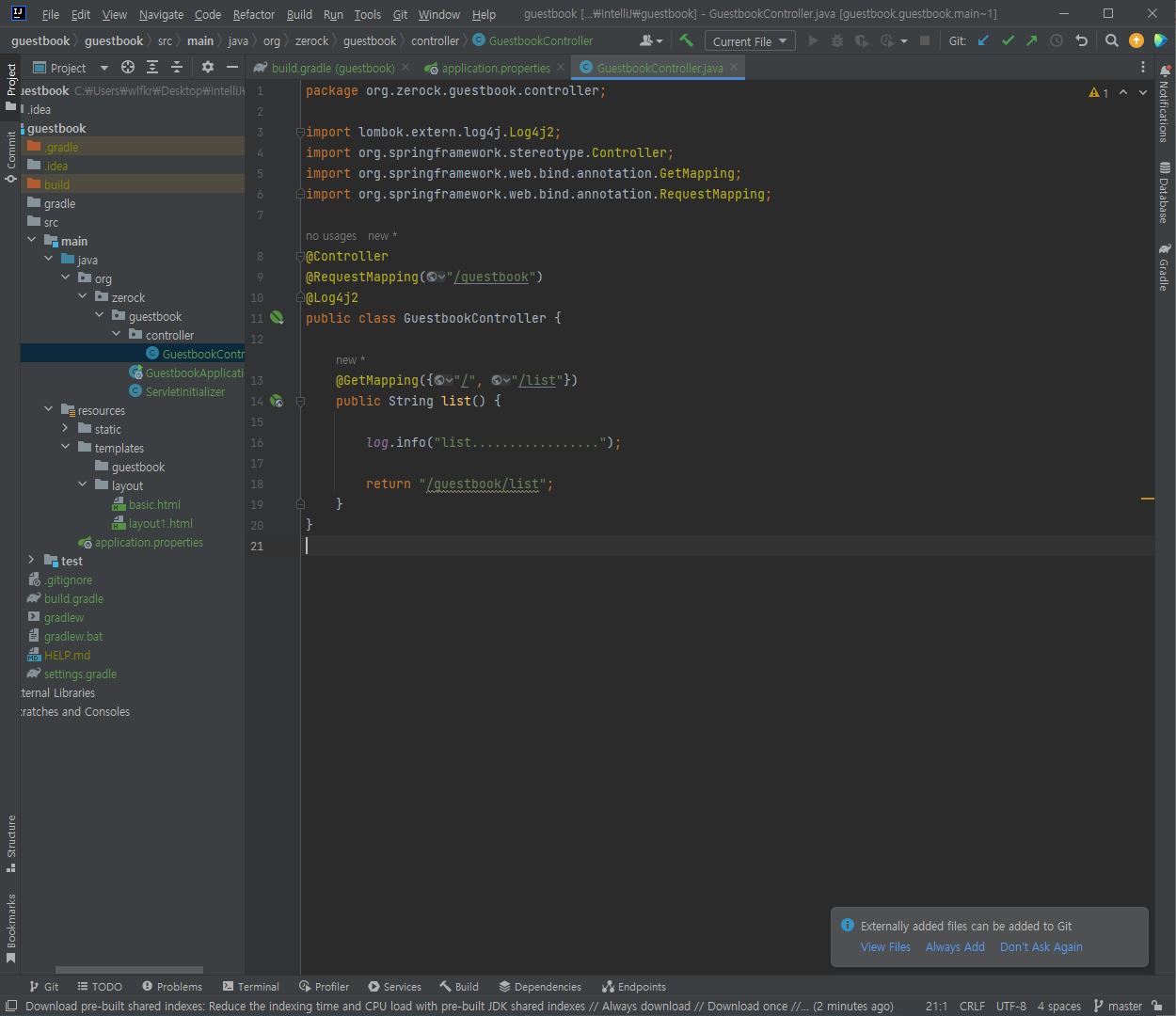Open the Endpoints tool window

click(634, 987)
